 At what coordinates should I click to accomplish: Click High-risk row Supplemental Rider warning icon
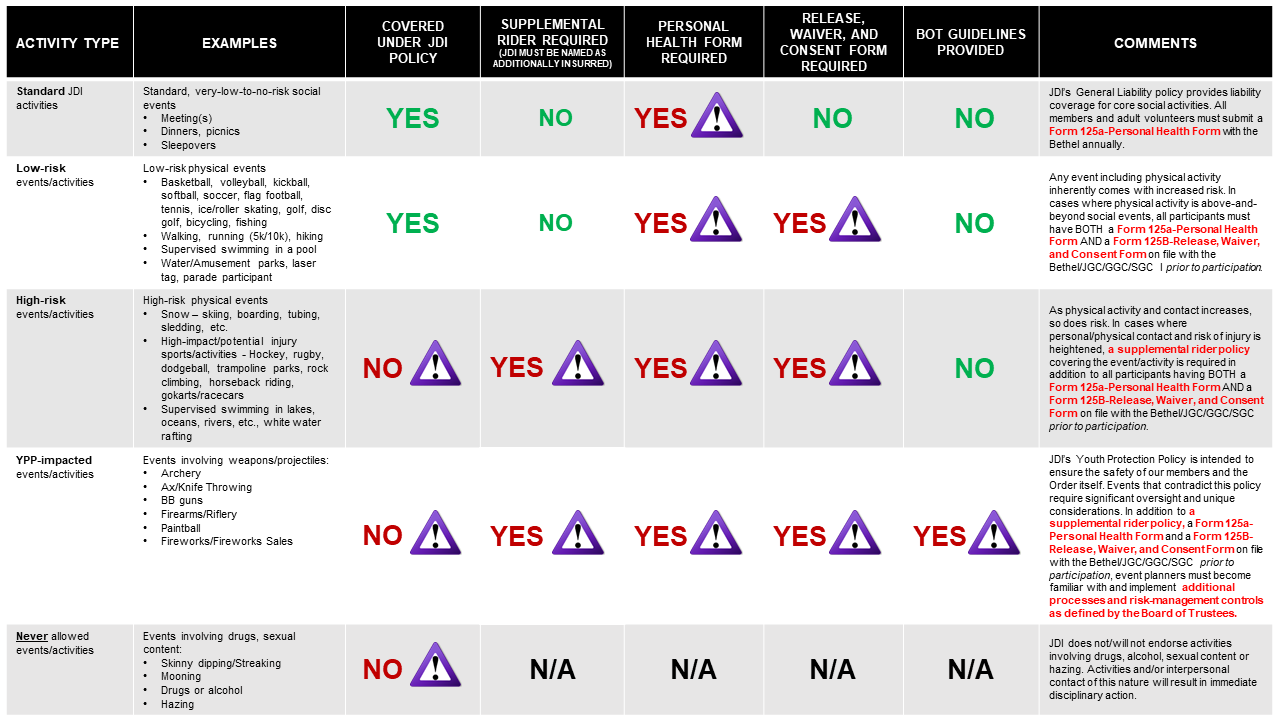(578, 365)
